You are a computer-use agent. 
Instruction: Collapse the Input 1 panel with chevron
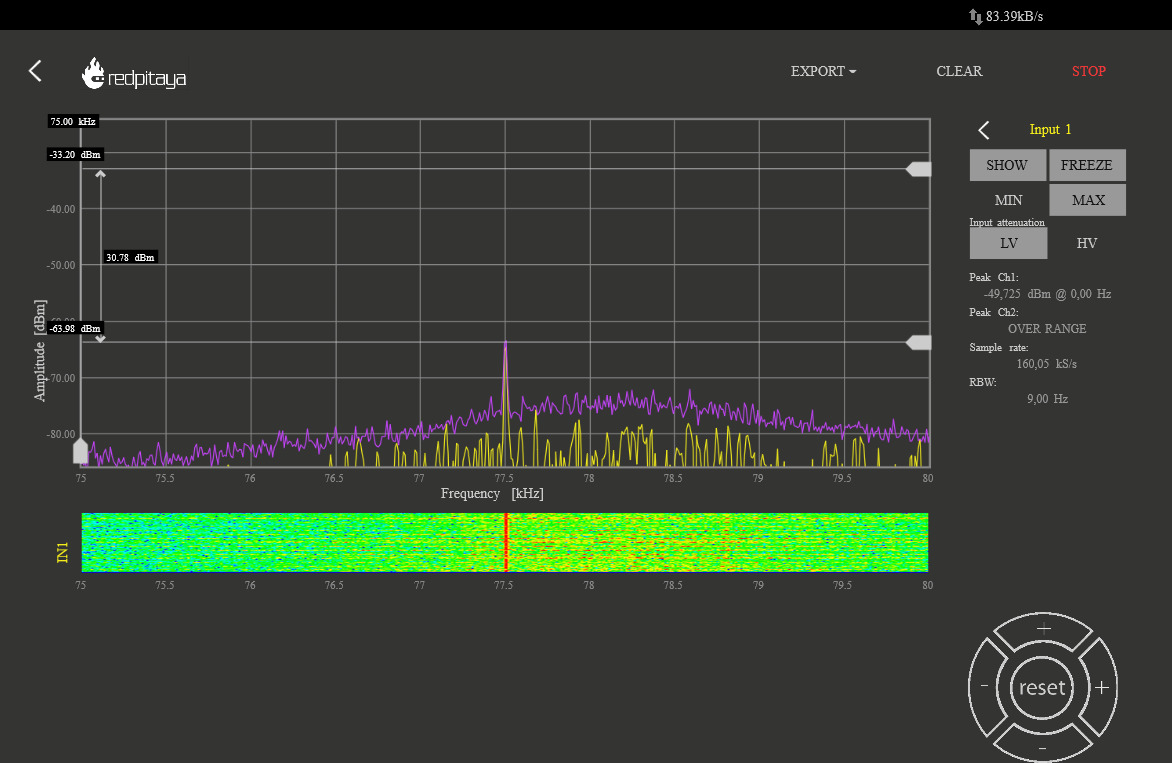point(984,130)
